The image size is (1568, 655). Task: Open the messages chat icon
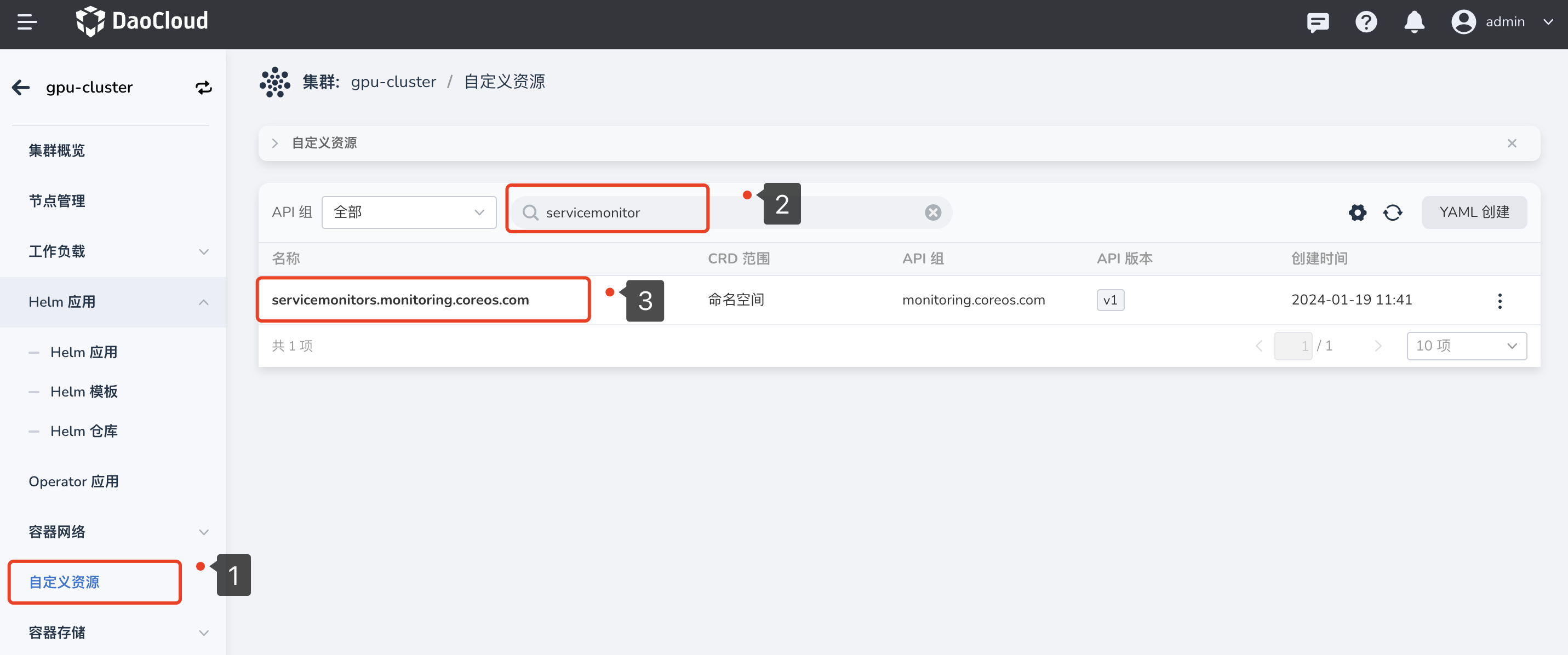[1317, 22]
